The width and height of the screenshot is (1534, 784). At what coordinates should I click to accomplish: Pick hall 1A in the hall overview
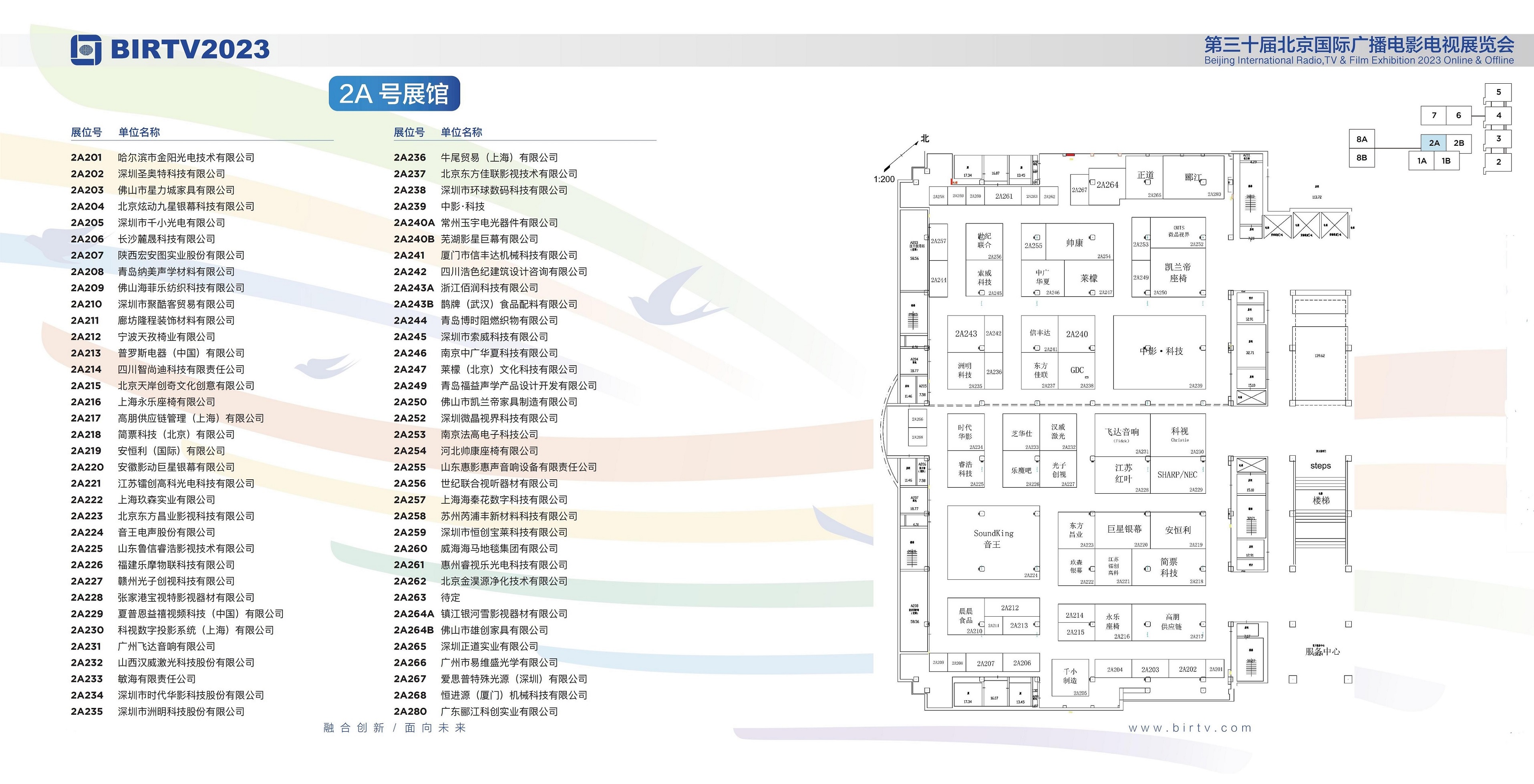(x=1421, y=161)
